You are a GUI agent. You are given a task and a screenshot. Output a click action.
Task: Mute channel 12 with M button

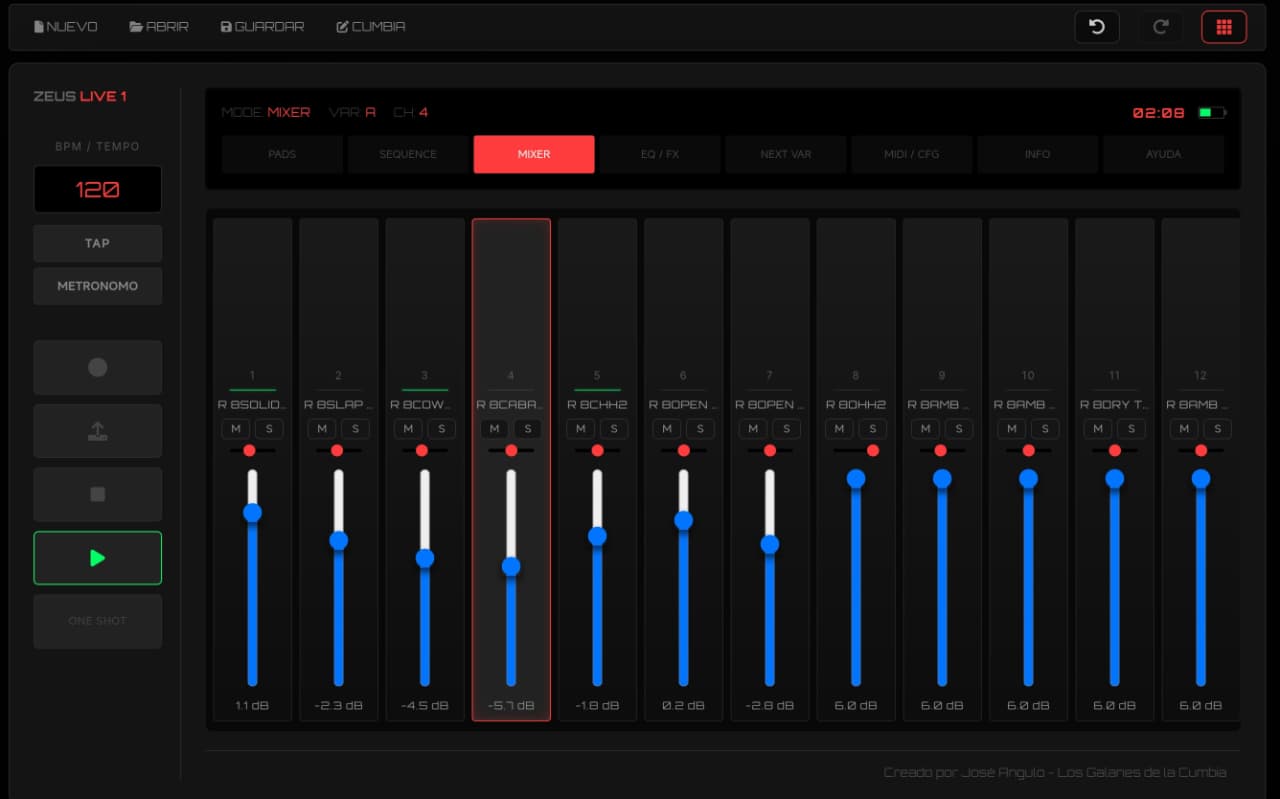(1184, 429)
